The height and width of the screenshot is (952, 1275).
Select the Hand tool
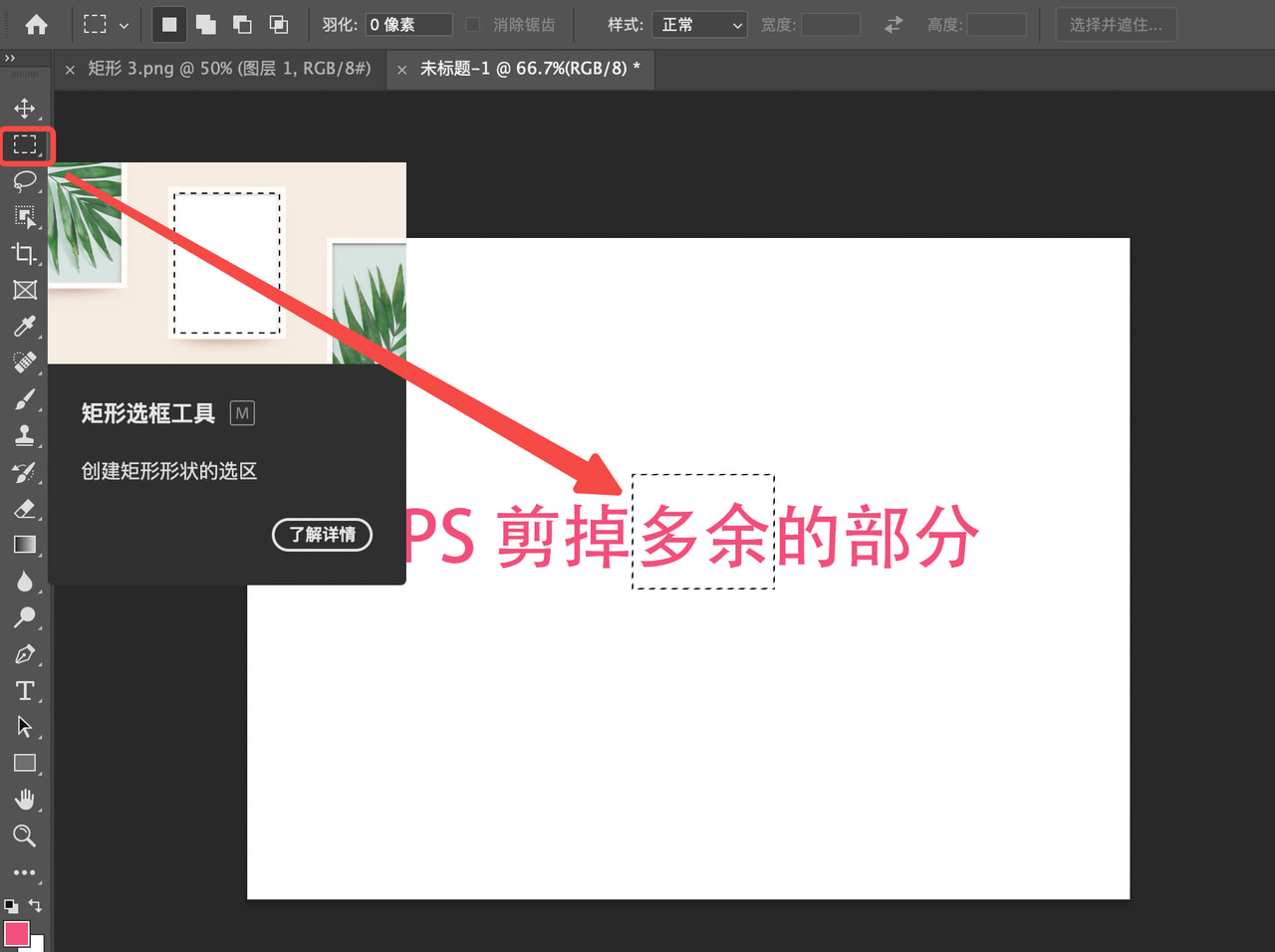coord(25,800)
